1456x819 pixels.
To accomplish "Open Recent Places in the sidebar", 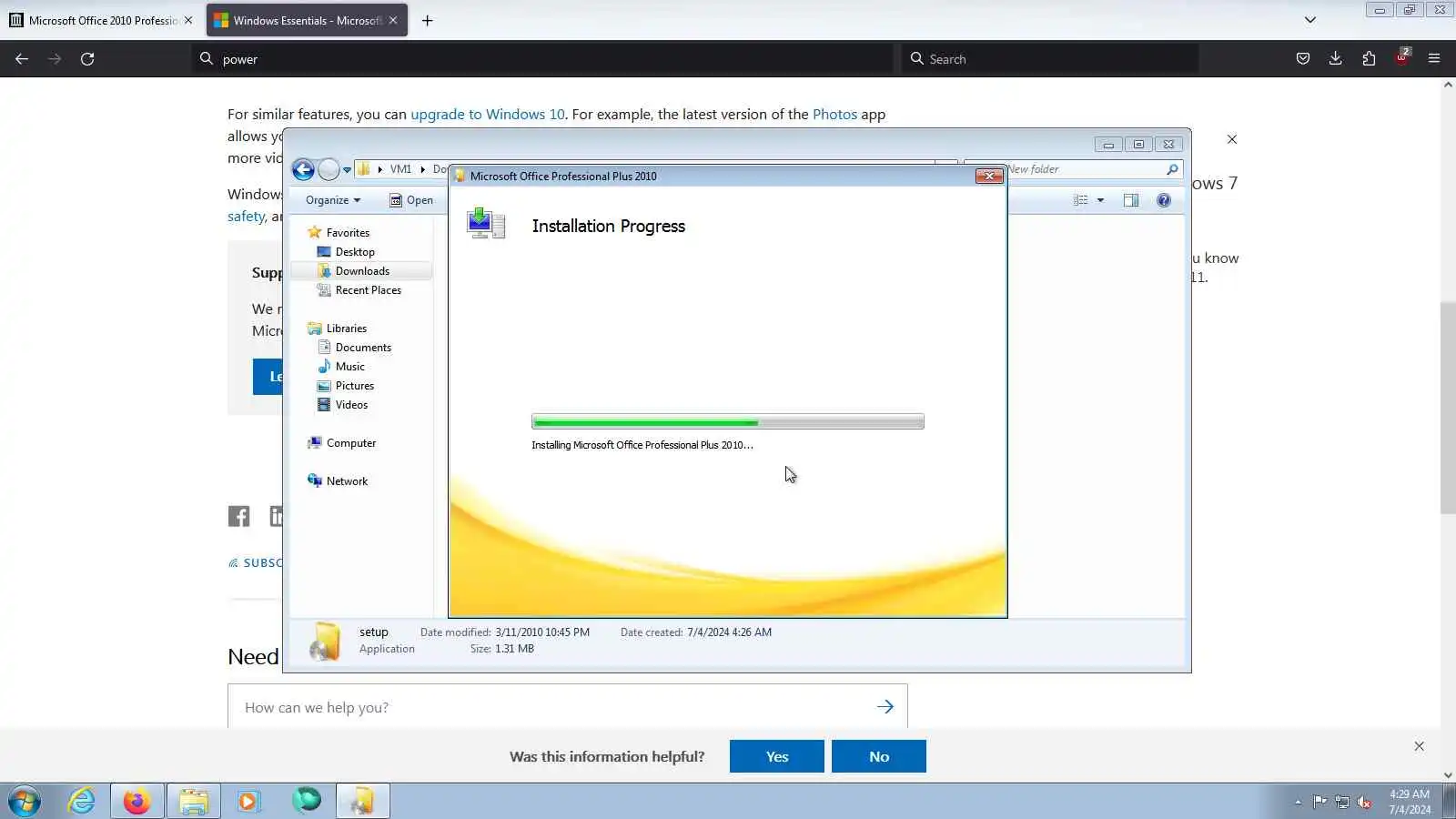I will 368,290.
